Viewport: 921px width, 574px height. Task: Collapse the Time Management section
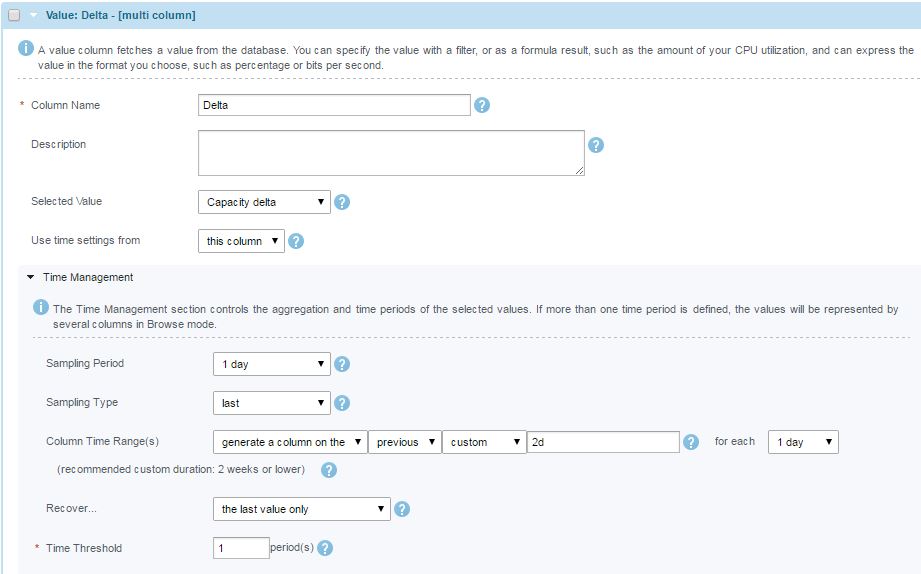coord(31,277)
